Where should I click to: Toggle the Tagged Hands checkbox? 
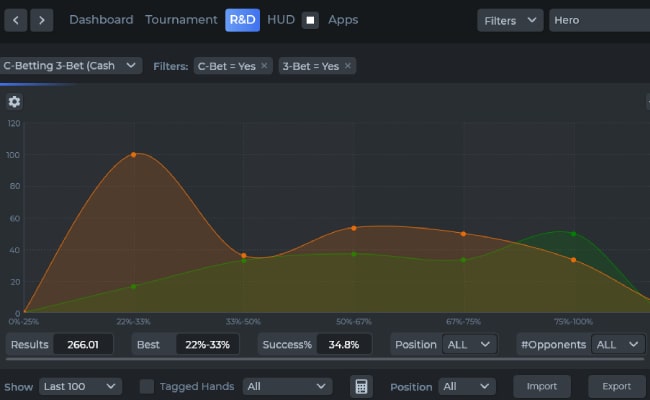pos(147,386)
